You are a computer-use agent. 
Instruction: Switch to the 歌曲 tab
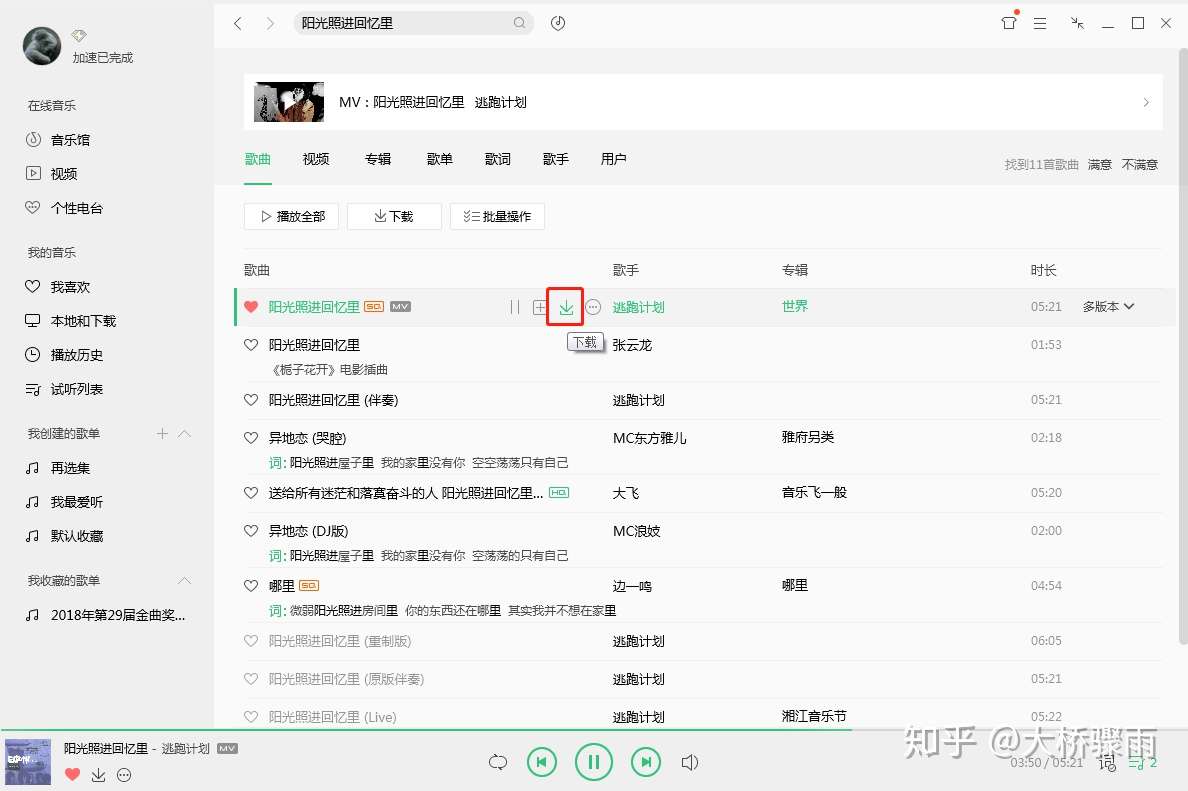tap(258, 159)
